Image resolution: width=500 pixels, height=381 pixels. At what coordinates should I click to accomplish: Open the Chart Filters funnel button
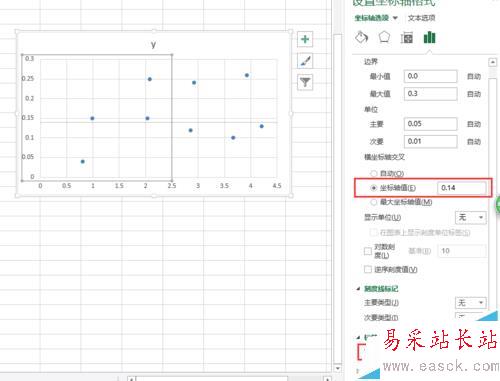(305, 82)
